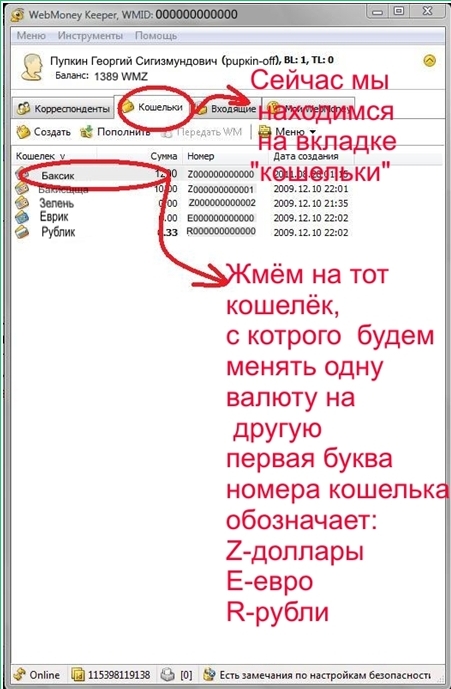Click the Online status icon
The image size is (451, 689).
[x=20, y=674]
